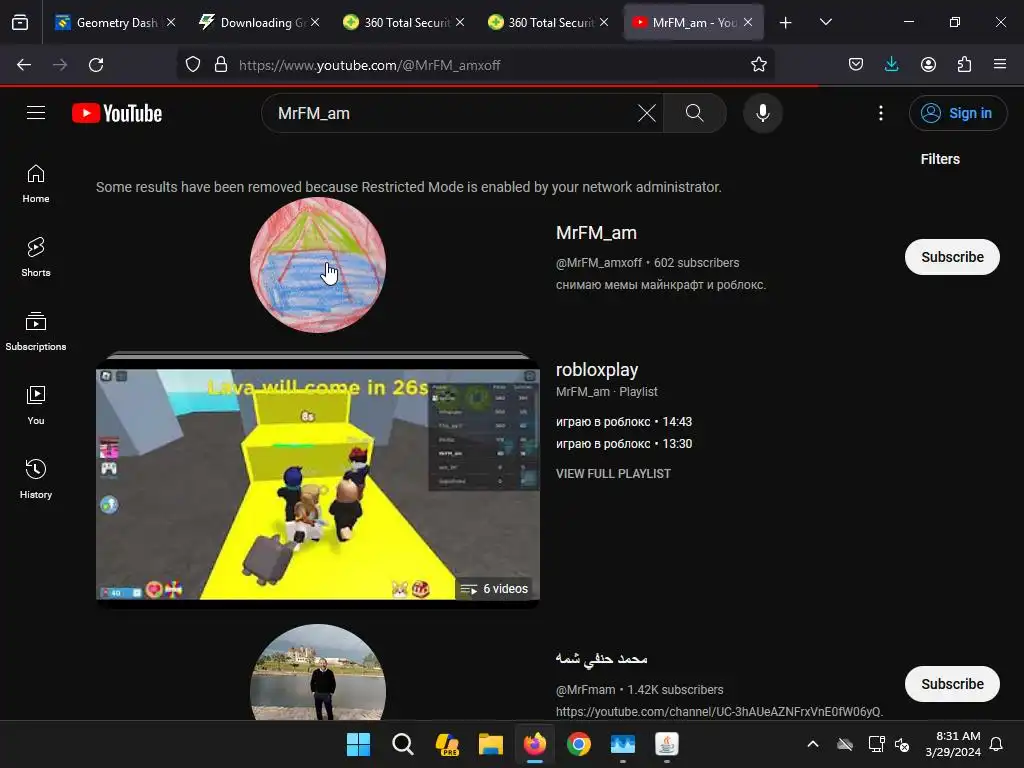
Task: Expand the list all tabs dropdown
Action: pyautogui.click(x=825, y=22)
